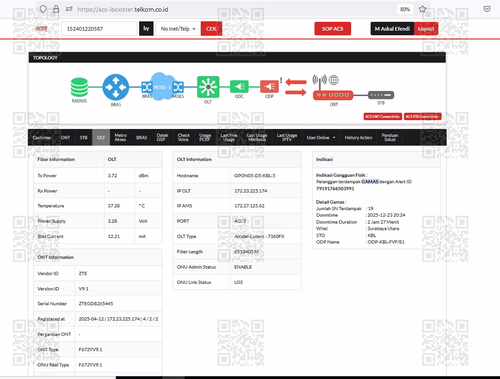The image size is (500, 379).
Task: Click the SOP ACS button
Action: click(x=333, y=29)
